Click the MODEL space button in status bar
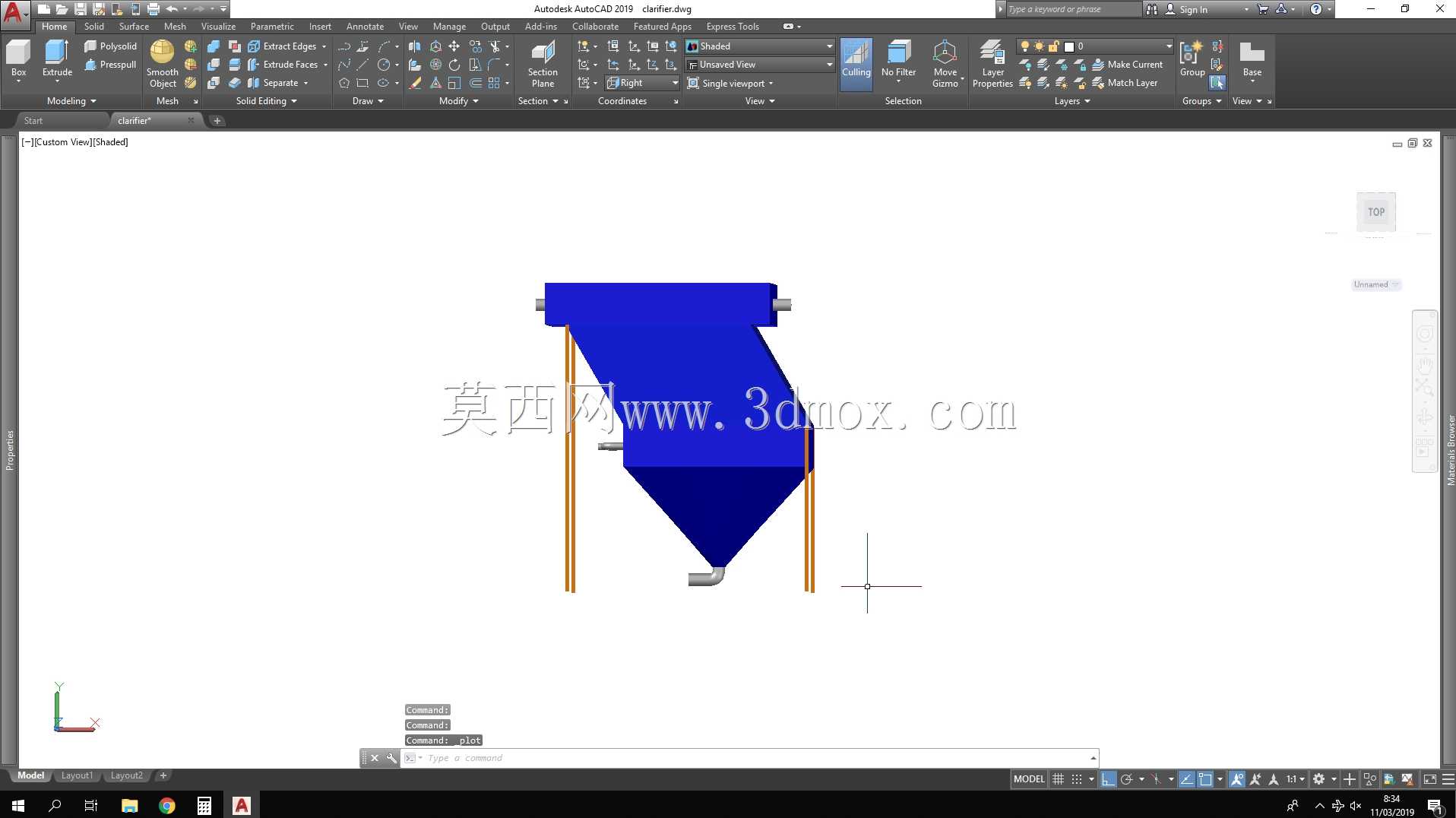Viewport: 1456px width, 818px height. click(x=1029, y=779)
